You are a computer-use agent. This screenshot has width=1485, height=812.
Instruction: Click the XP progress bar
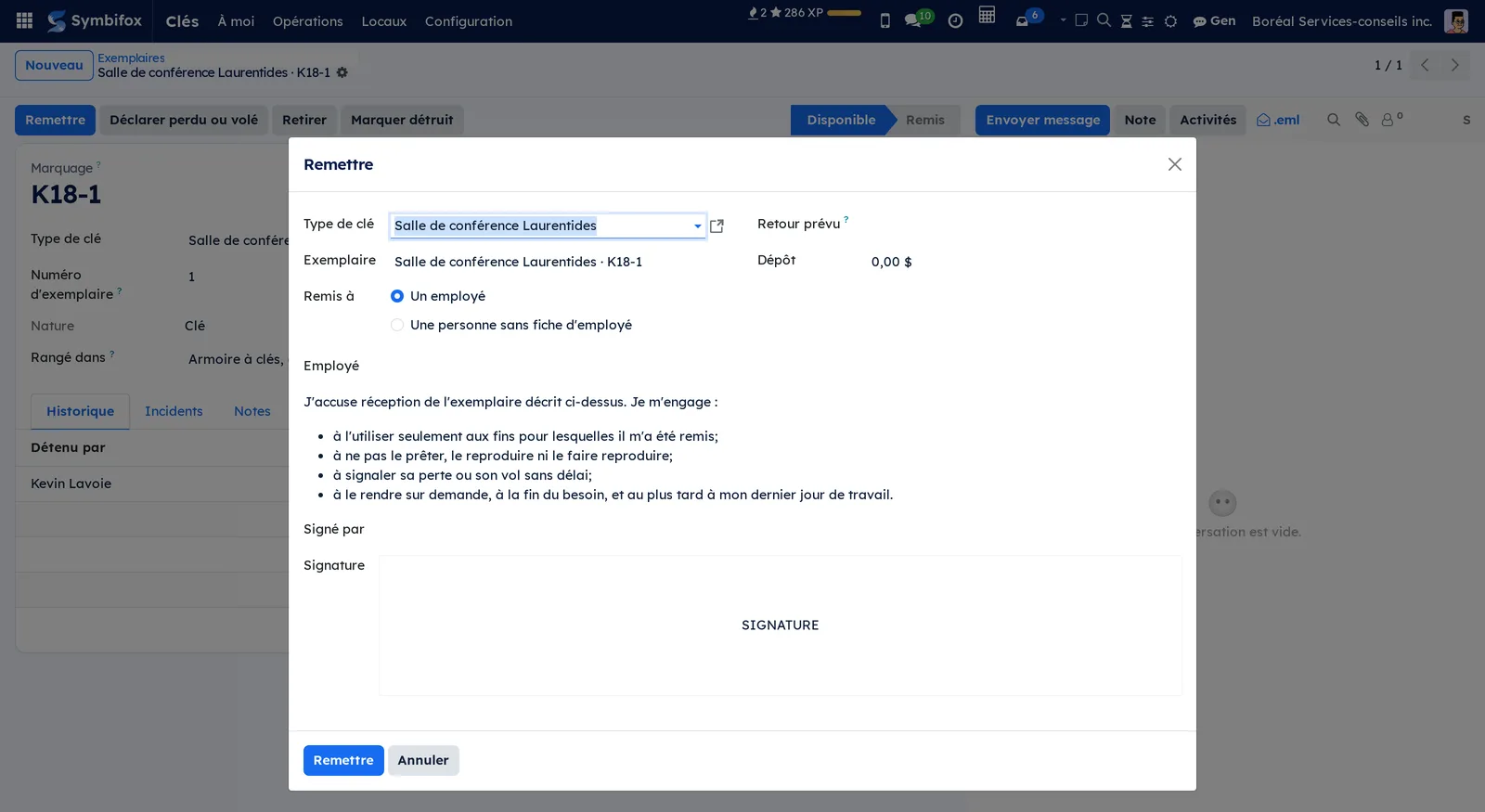tap(845, 13)
